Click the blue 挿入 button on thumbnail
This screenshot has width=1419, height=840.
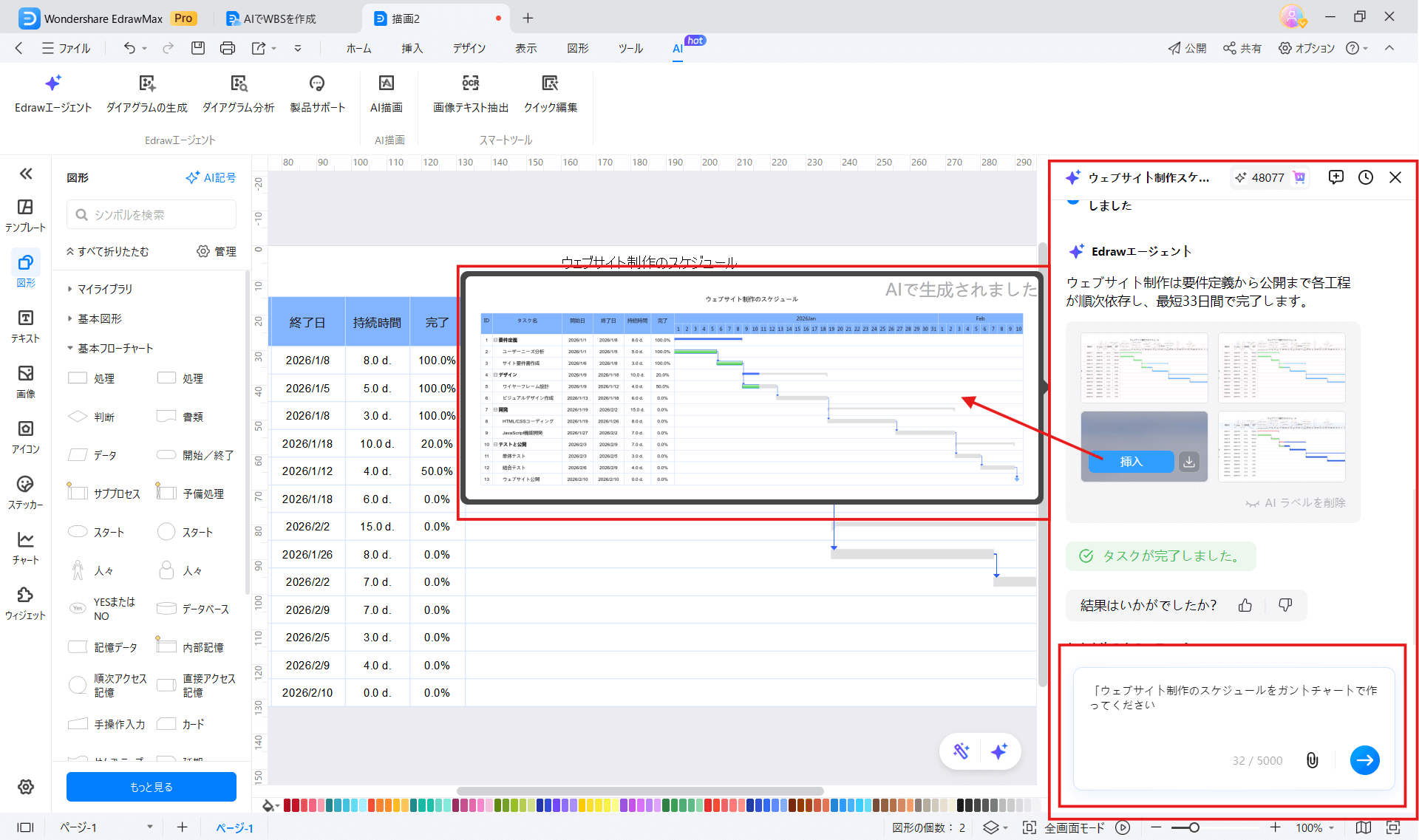point(1131,462)
